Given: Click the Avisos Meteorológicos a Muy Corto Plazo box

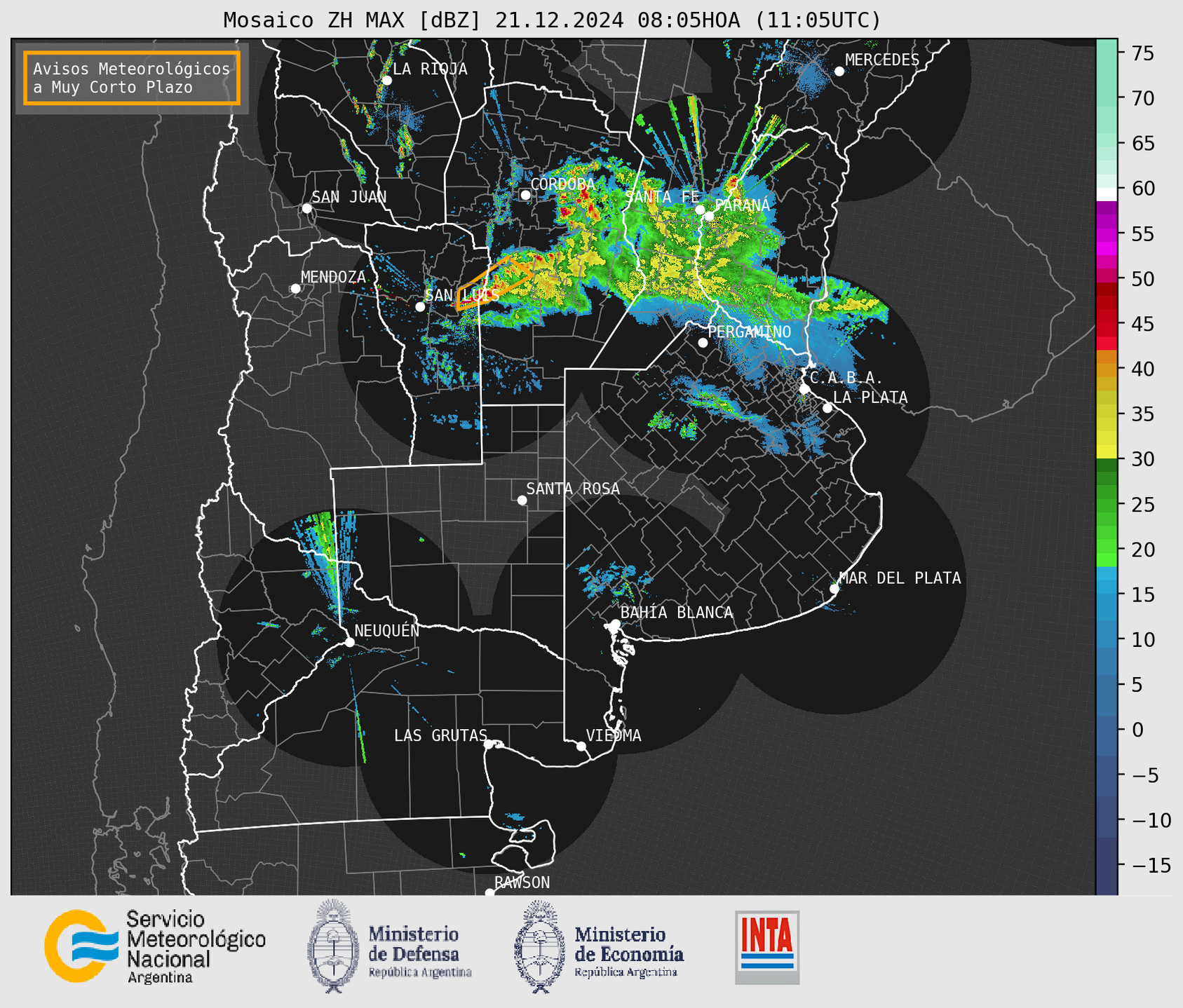Looking at the screenshot, I should (x=132, y=78).
